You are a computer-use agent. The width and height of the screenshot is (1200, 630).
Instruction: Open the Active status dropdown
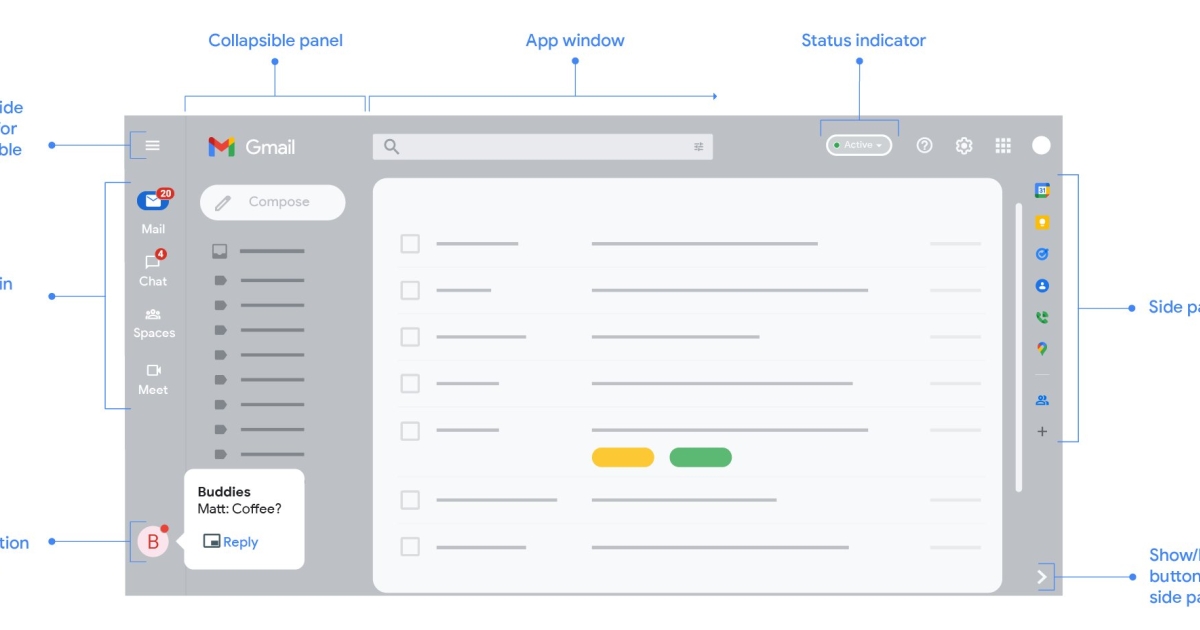point(859,146)
